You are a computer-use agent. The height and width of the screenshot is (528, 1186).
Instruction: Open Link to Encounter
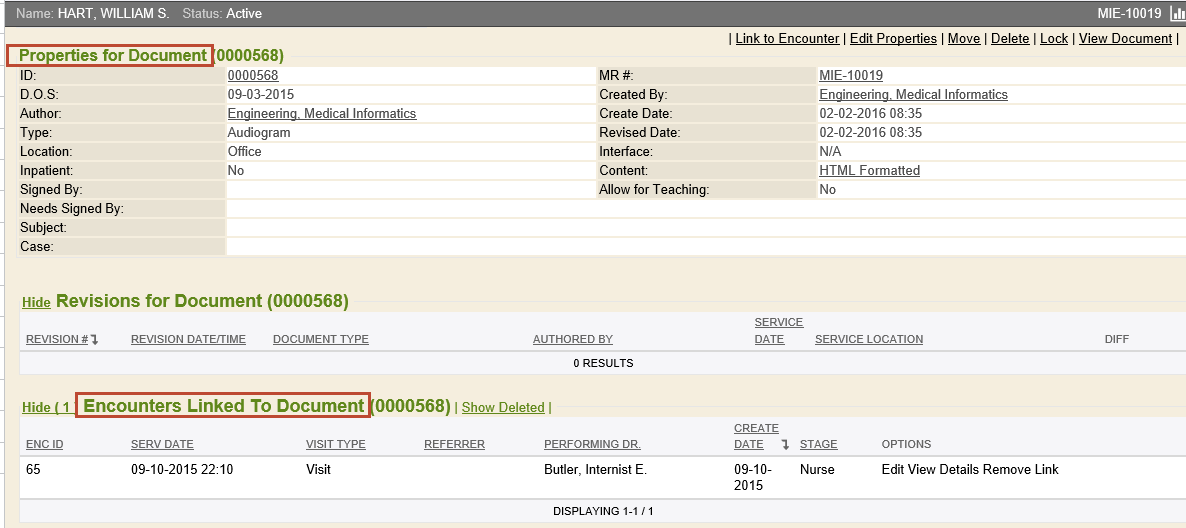[x=787, y=39]
